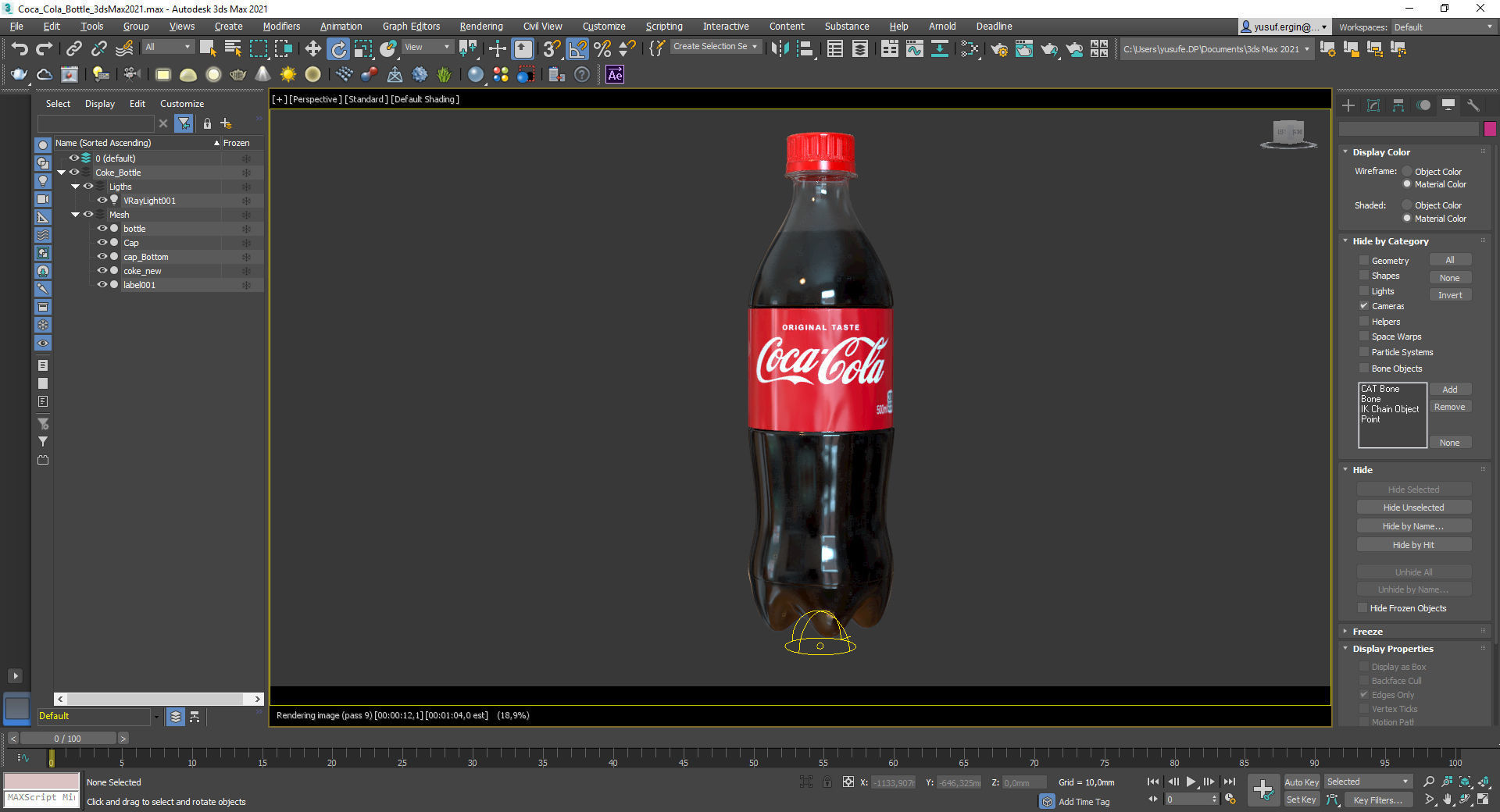Uncheck the Cameras category checkbox

(1364, 306)
